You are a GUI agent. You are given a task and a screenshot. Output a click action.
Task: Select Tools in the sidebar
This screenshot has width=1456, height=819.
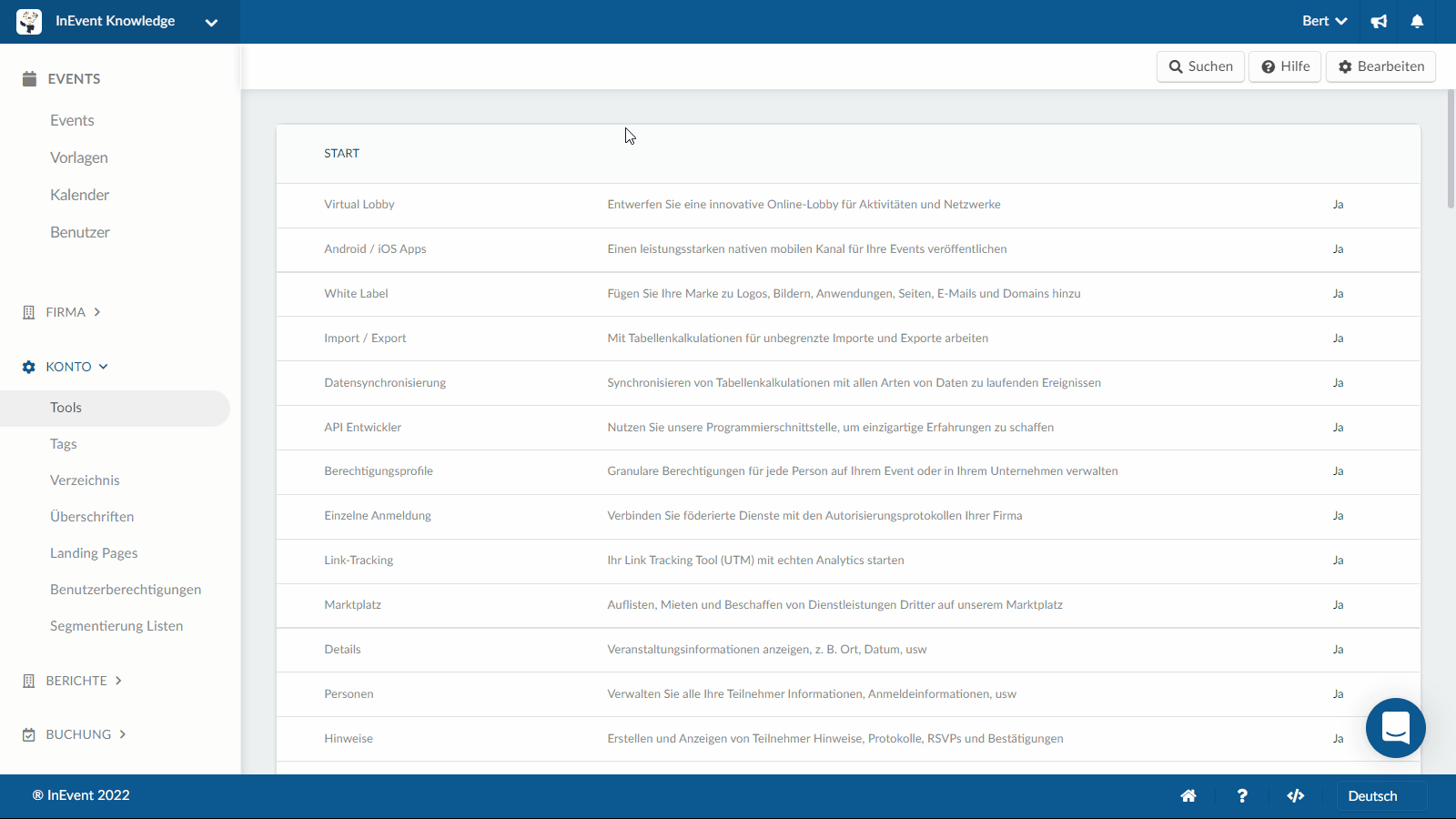coord(115,408)
